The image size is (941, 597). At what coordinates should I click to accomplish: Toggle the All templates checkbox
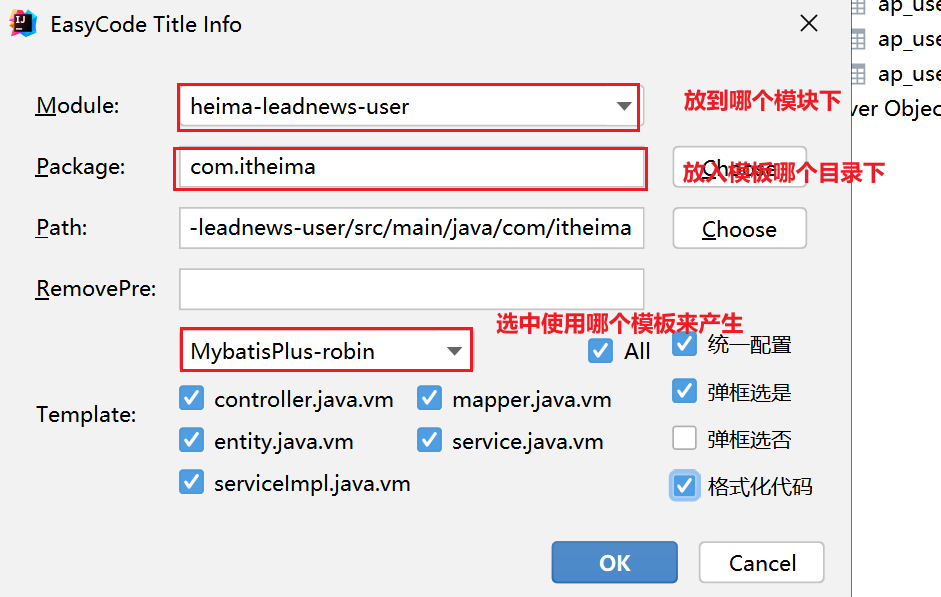pos(601,351)
